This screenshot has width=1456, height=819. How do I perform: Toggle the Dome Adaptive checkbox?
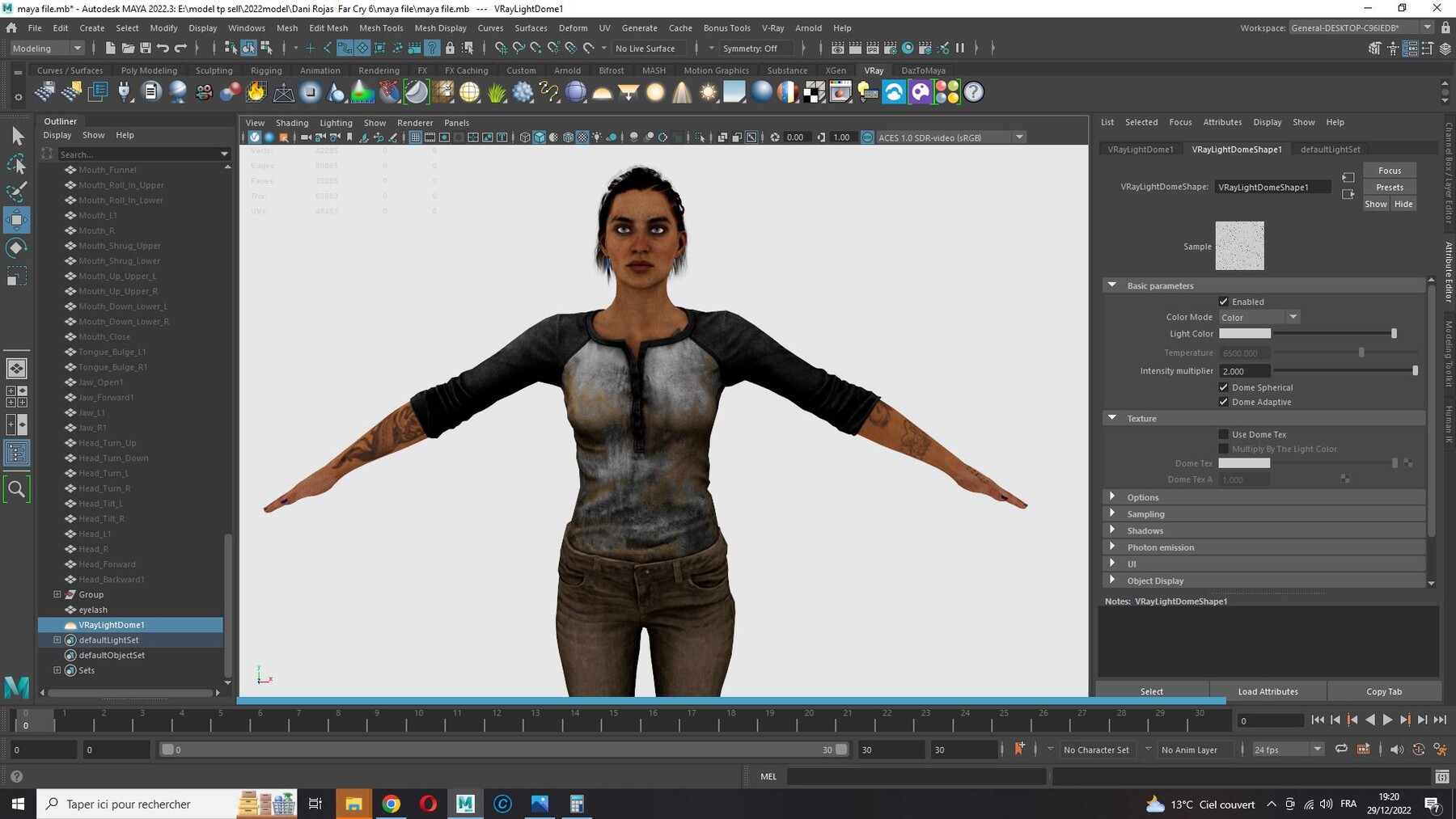tap(1224, 402)
